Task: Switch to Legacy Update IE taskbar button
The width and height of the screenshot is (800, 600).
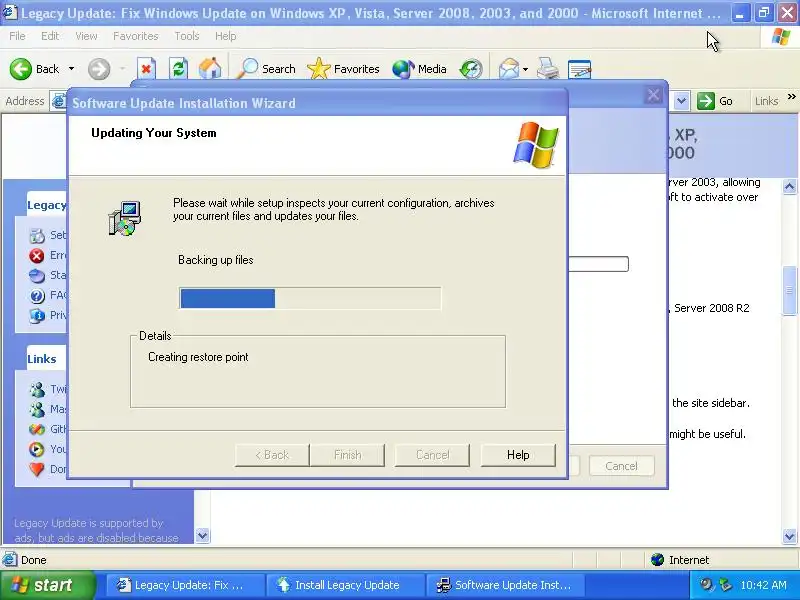Action: [x=186, y=585]
